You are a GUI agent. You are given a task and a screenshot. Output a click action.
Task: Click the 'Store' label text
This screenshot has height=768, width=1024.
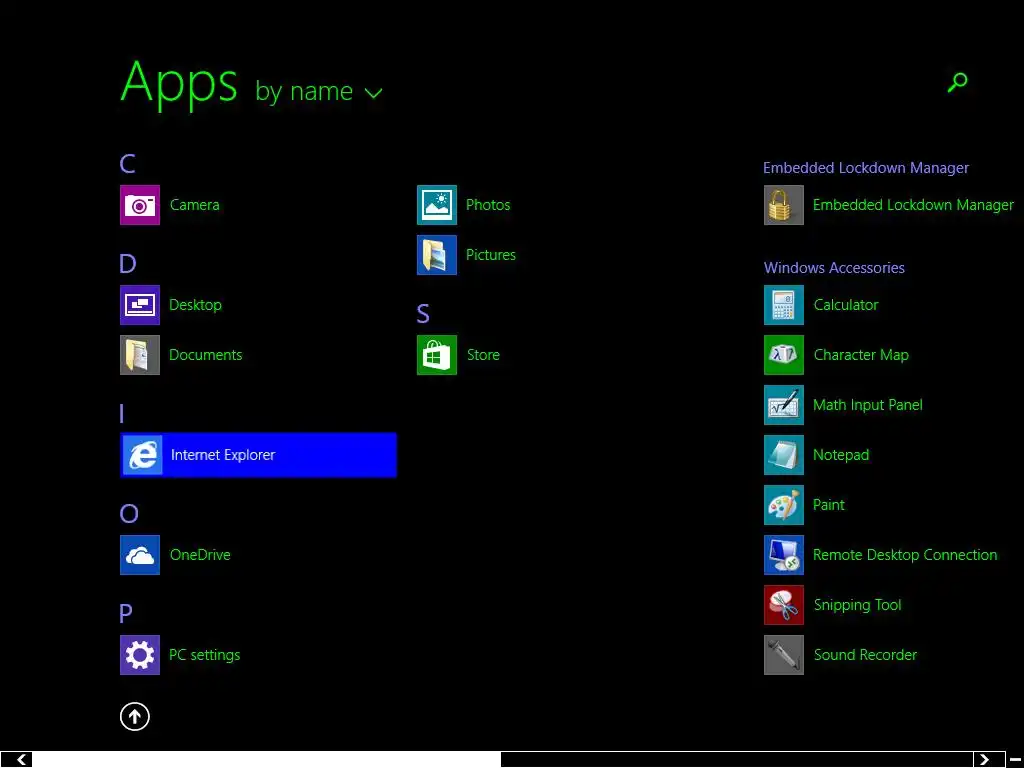(483, 355)
